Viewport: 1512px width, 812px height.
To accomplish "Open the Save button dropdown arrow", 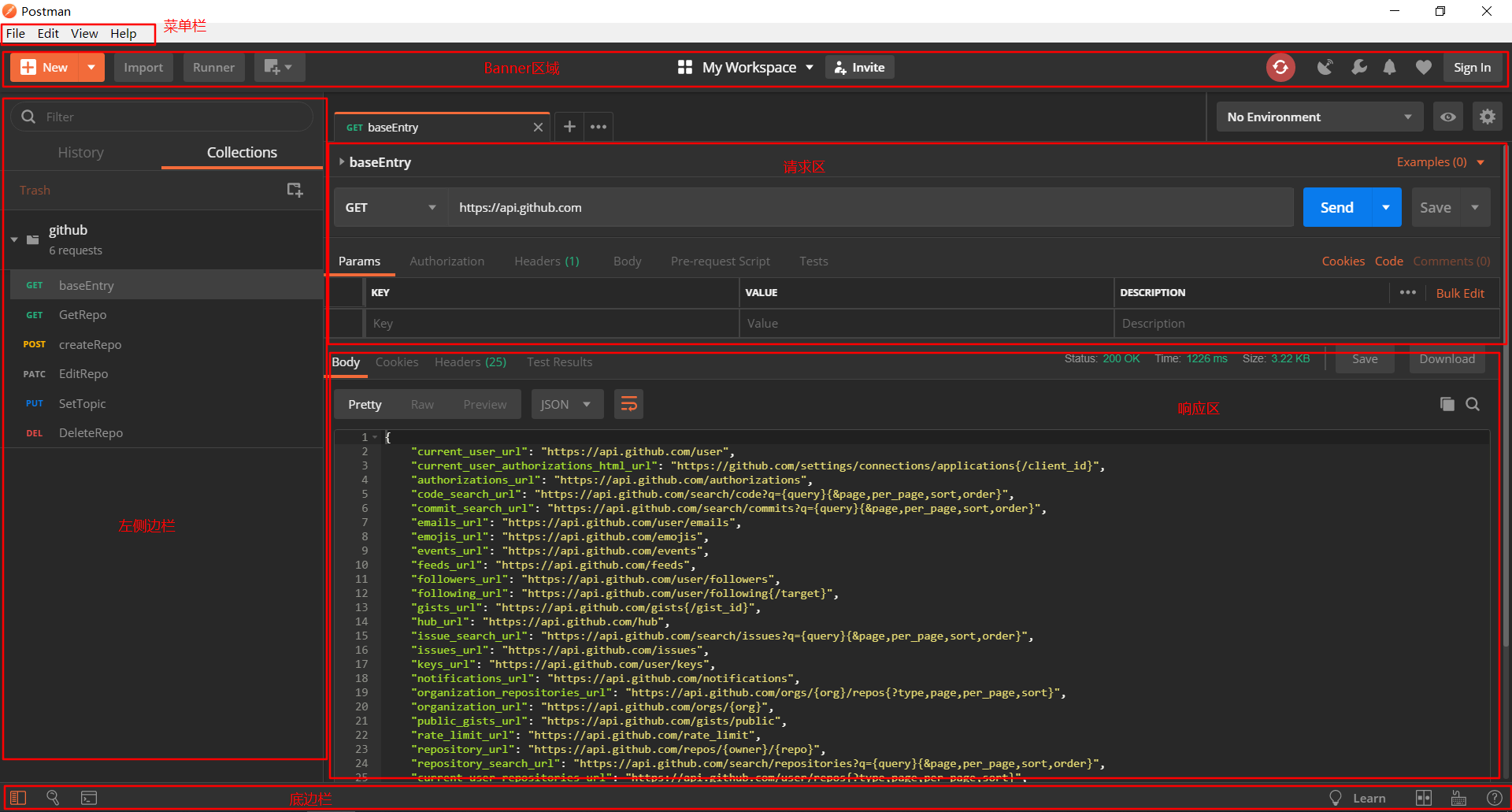I will (x=1475, y=207).
